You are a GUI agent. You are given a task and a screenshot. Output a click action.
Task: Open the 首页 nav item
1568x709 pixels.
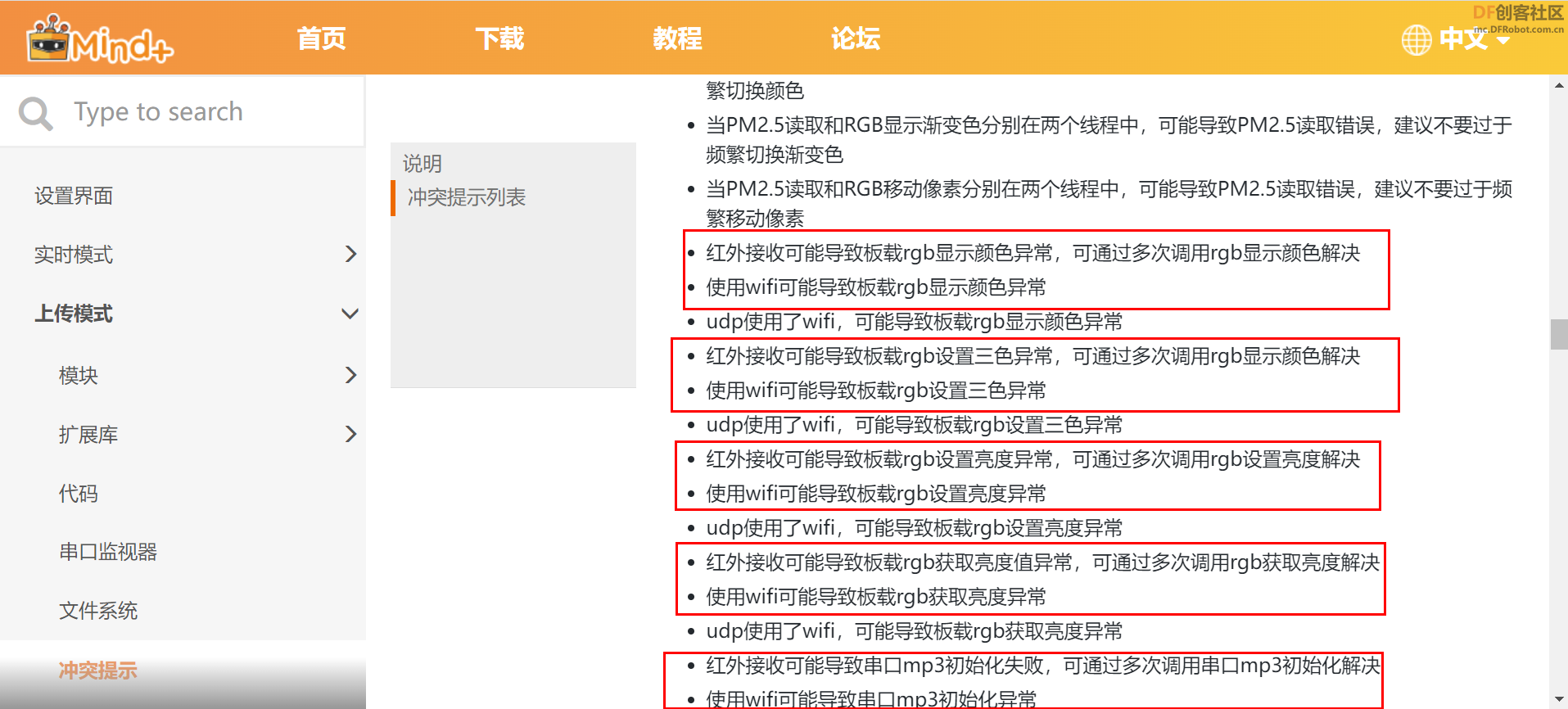(321, 38)
